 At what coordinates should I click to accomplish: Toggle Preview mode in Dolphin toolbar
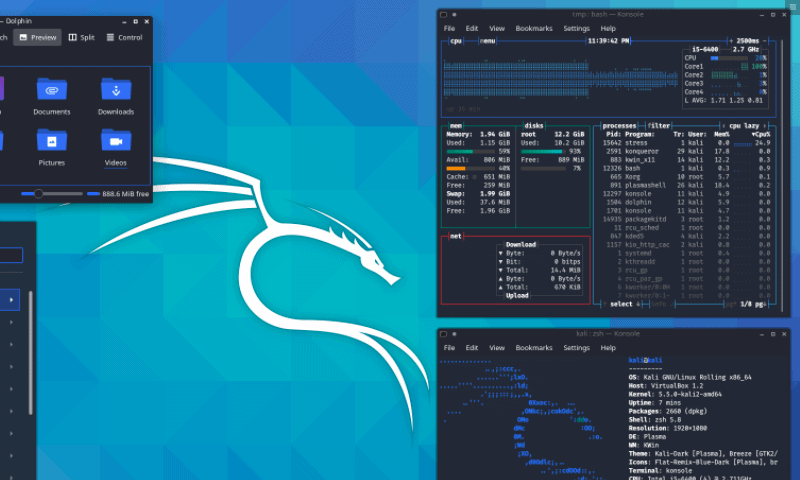coord(37,37)
